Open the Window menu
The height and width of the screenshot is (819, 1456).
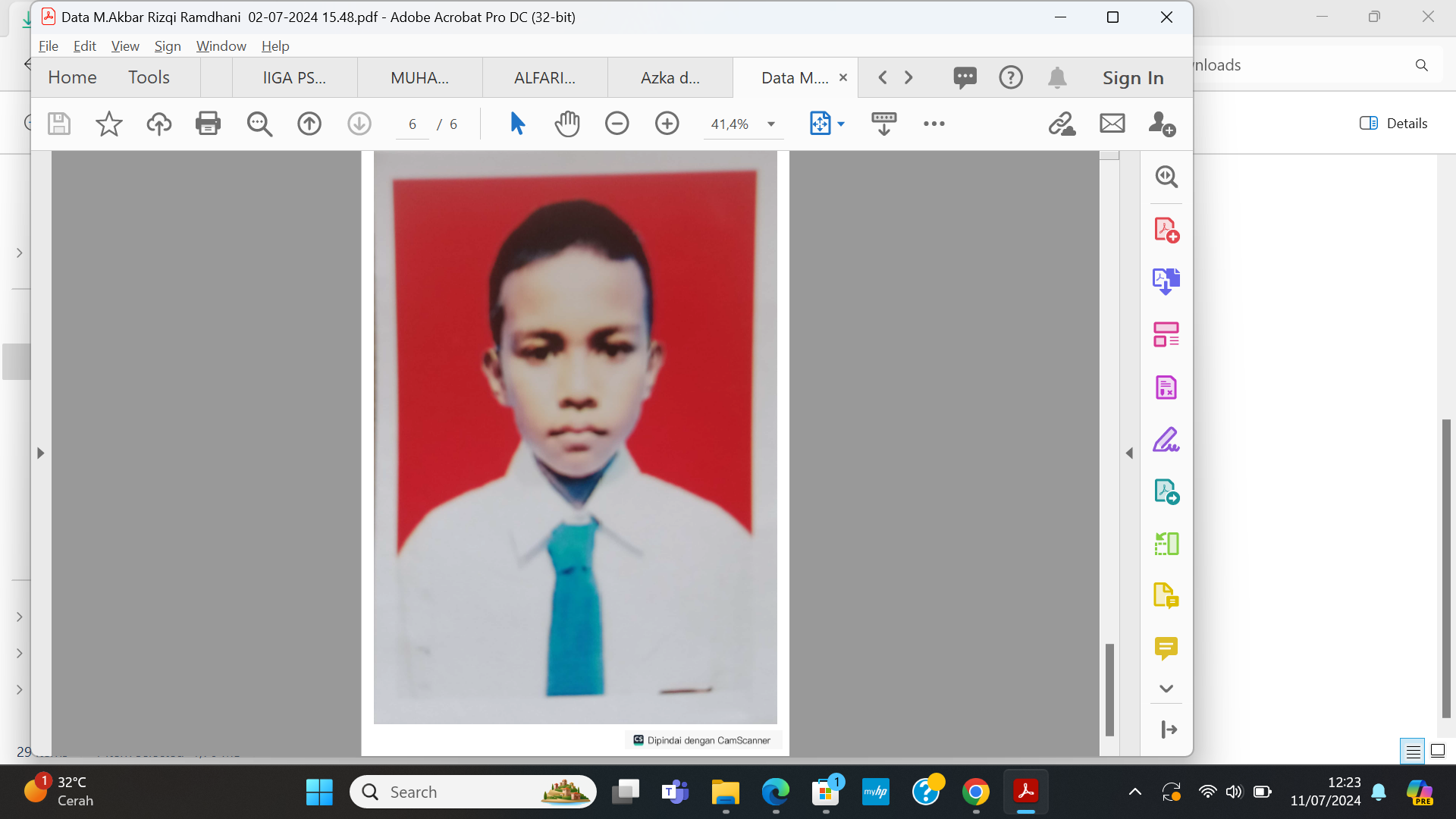tap(221, 46)
